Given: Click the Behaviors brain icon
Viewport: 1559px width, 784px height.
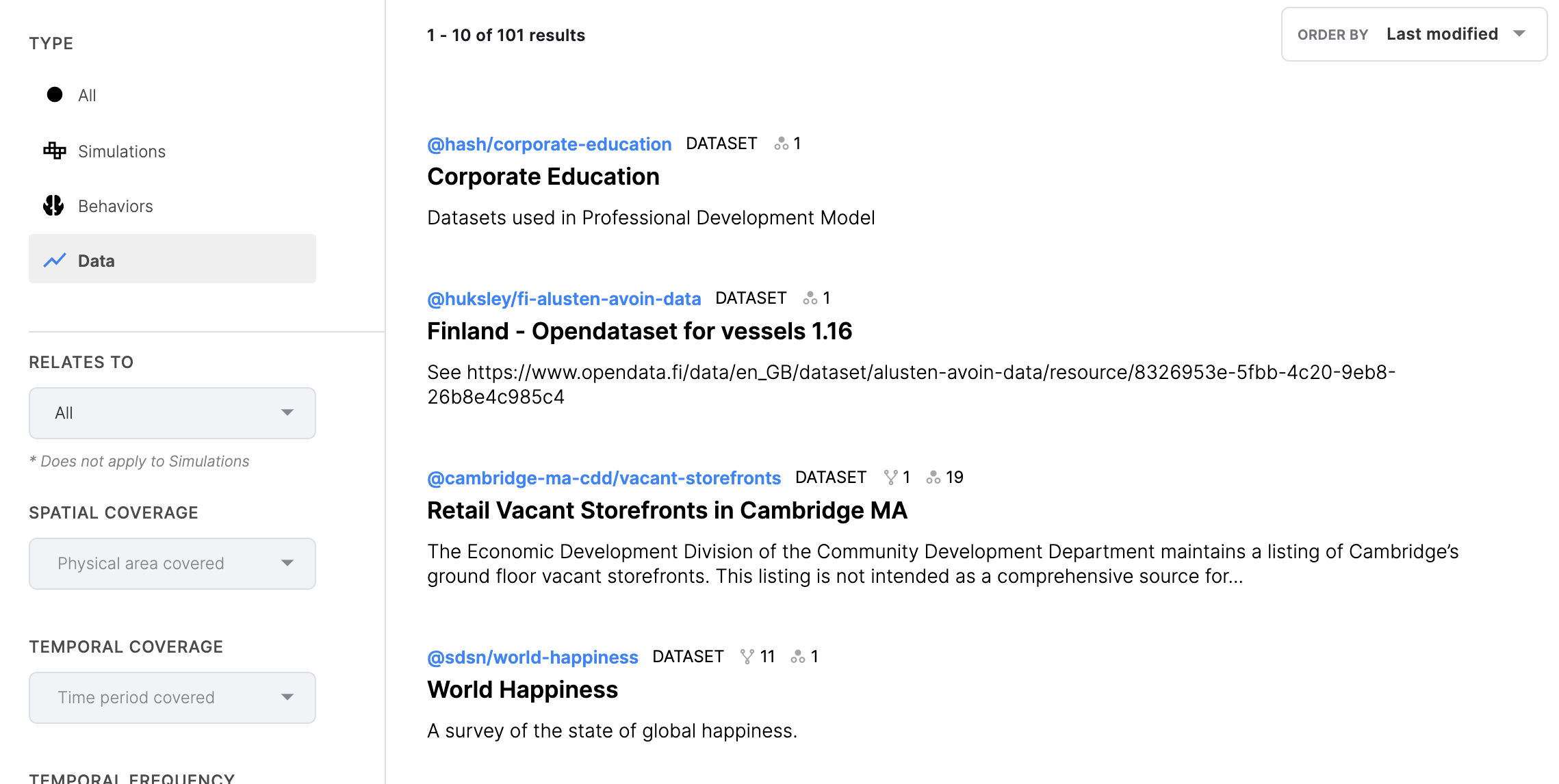Looking at the screenshot, I should [53, 205].
